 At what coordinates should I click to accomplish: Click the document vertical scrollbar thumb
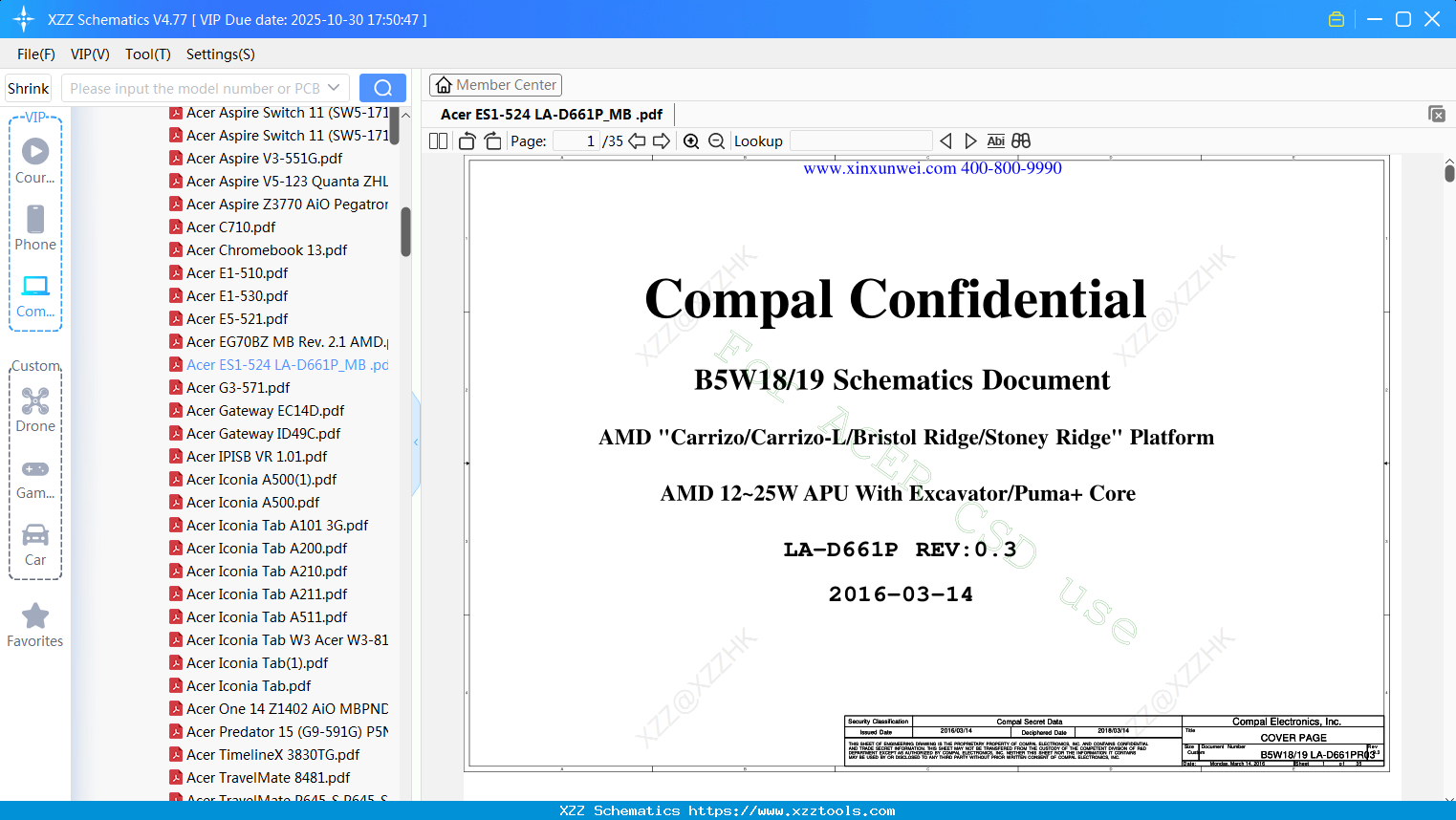point(1449,172)
